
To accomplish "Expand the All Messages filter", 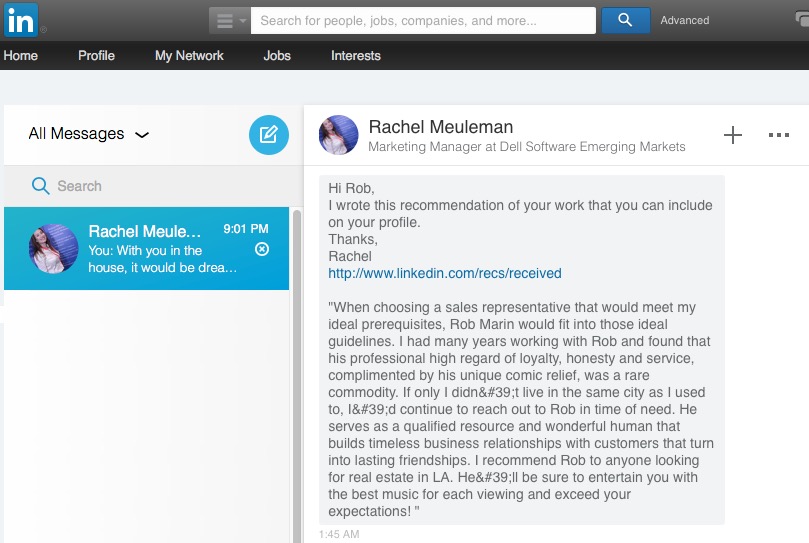I will point(89,134).
